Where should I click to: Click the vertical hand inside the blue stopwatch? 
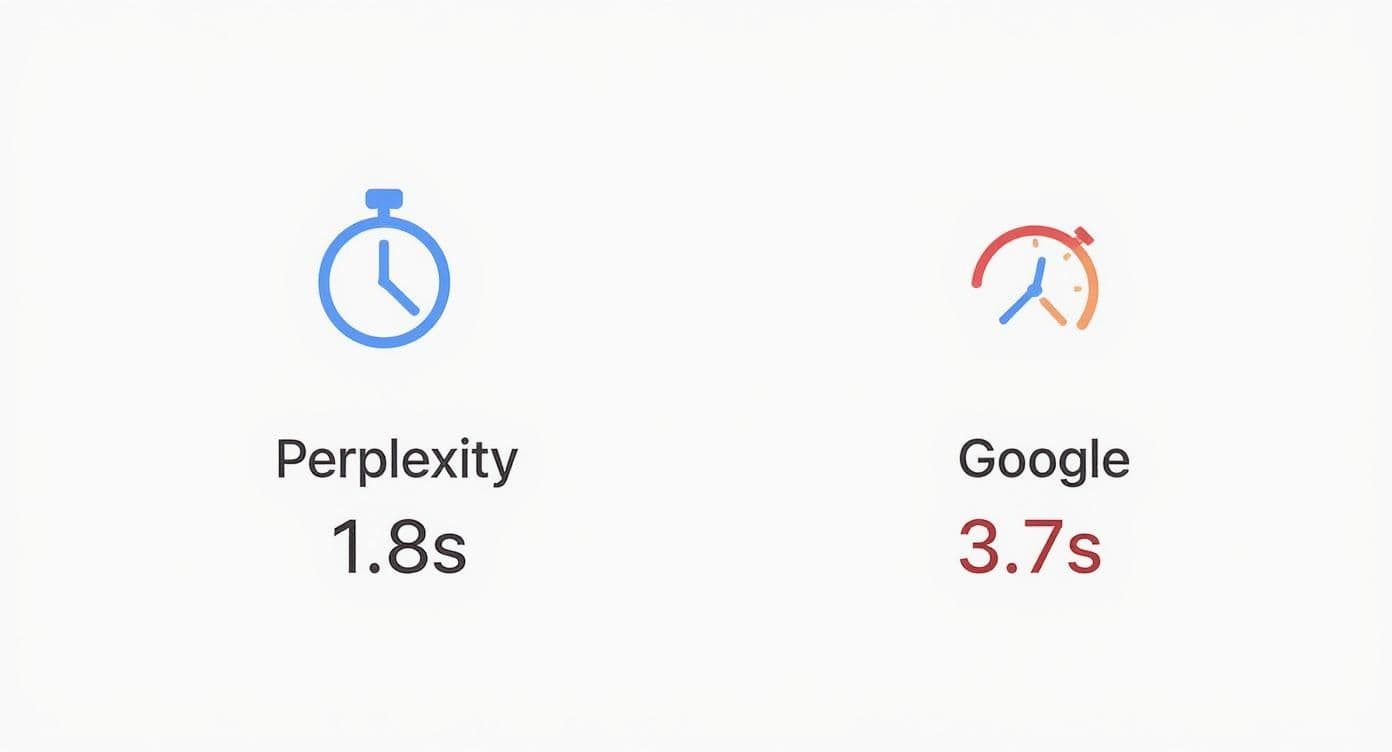coord(383,260)
